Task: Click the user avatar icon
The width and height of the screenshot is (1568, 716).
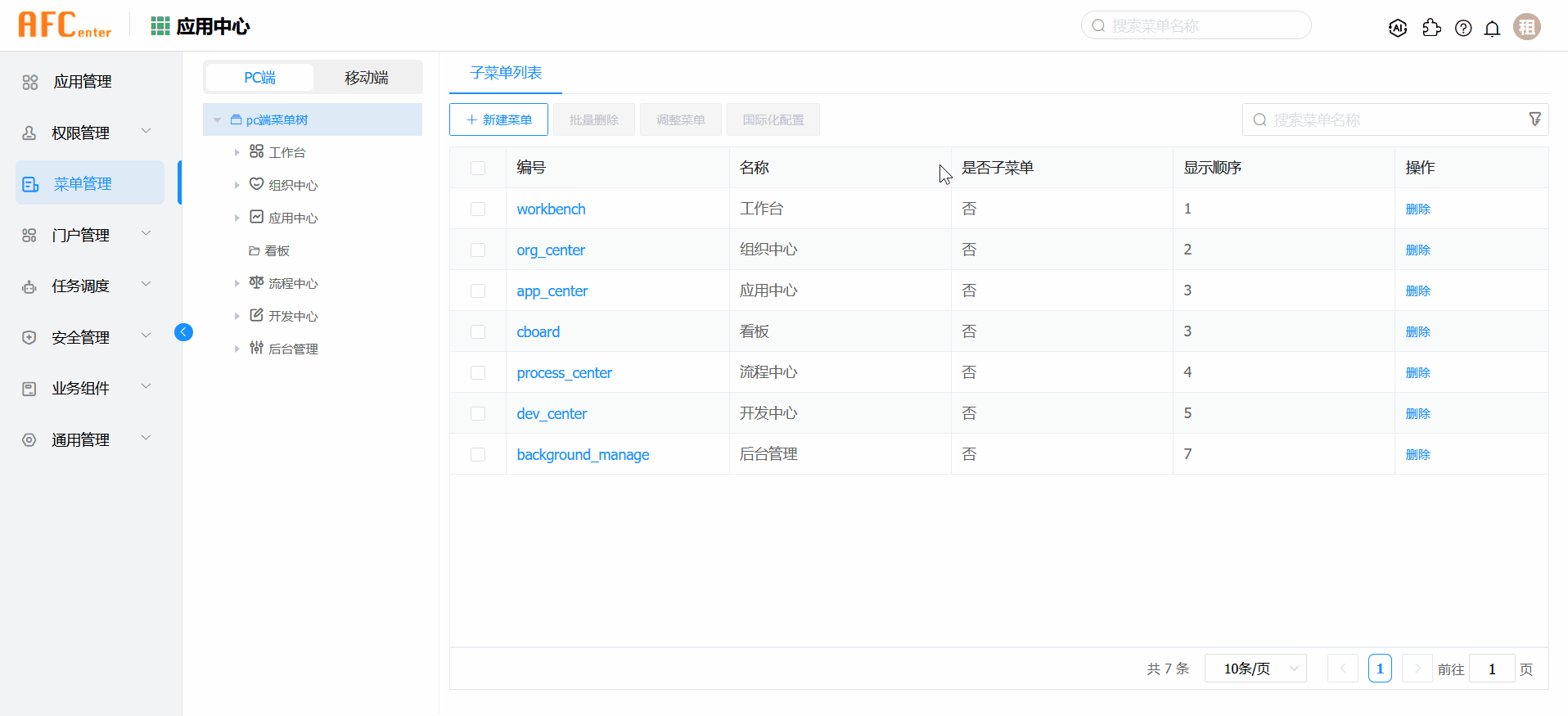Action: pyautogui.click(x=1526, y=27)
